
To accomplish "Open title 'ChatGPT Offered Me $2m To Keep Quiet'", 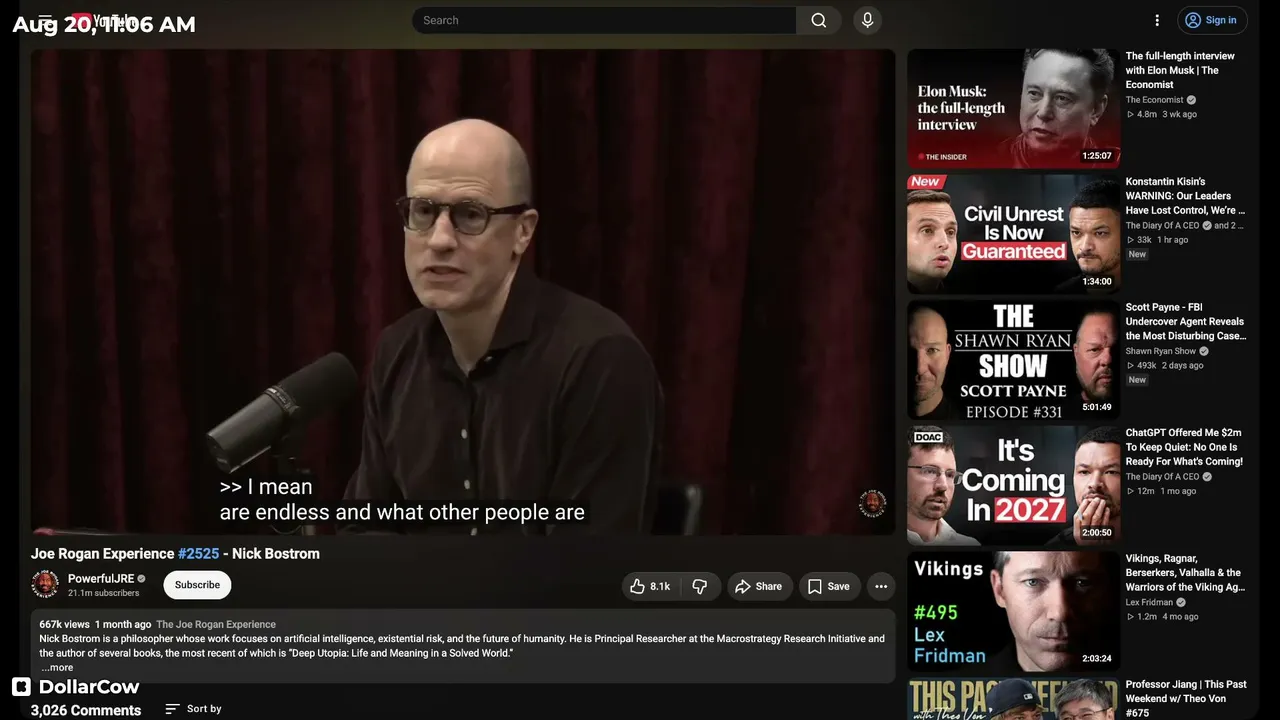I will point(1184,448).
